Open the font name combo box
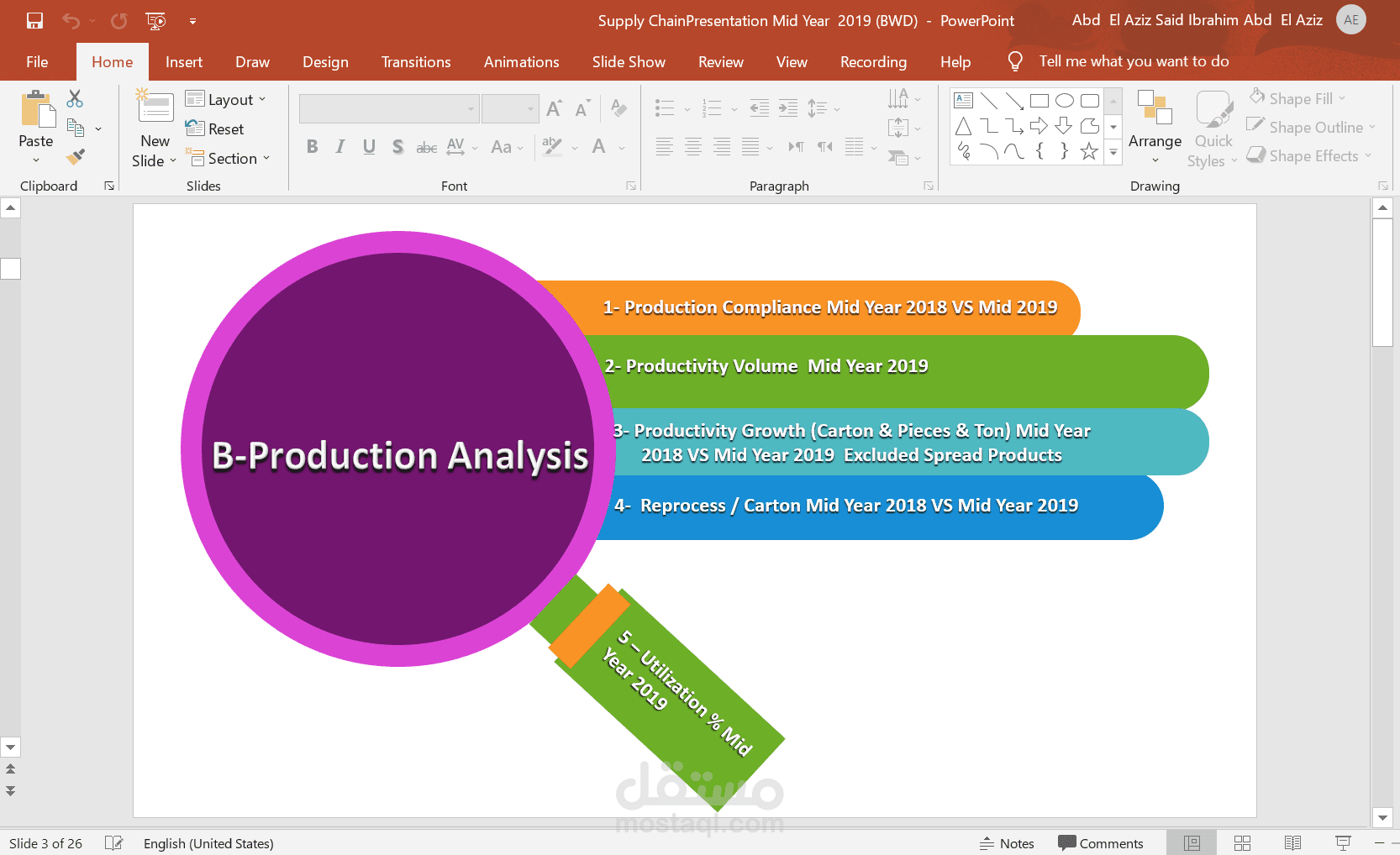Viewport: 1400px width, 855px height. coord(389,108)
